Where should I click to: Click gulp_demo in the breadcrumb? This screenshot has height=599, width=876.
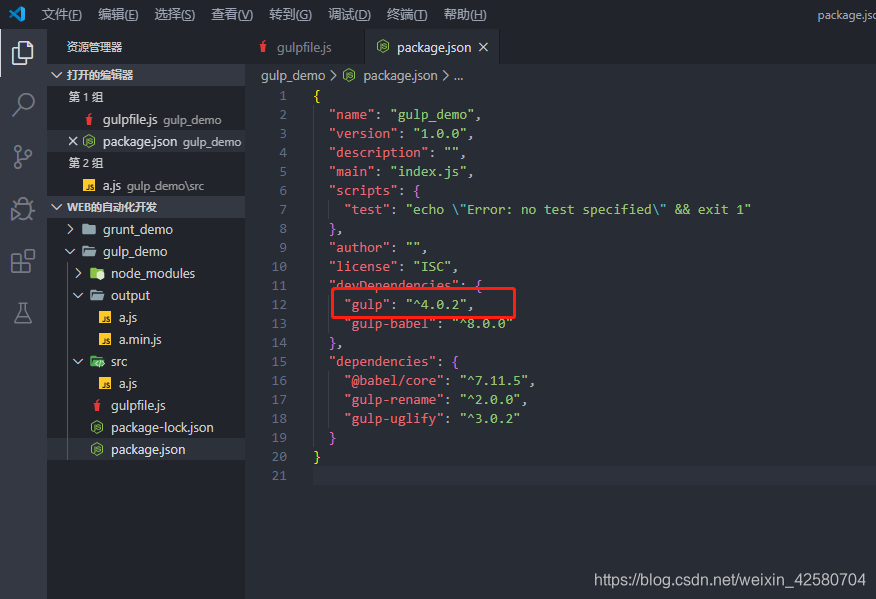(x=293, y=75)
